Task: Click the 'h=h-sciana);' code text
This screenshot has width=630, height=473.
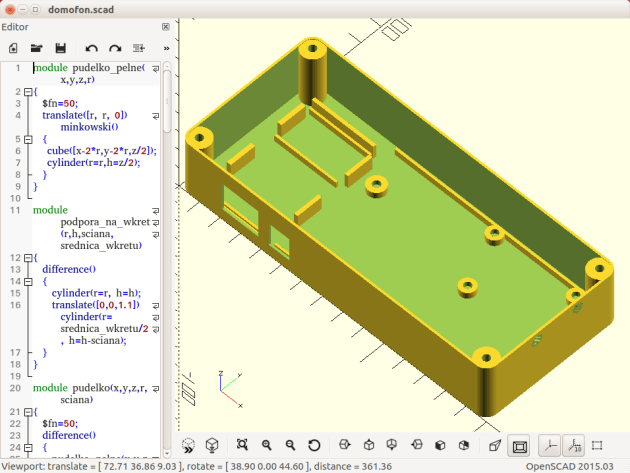Action: point(98,341)
